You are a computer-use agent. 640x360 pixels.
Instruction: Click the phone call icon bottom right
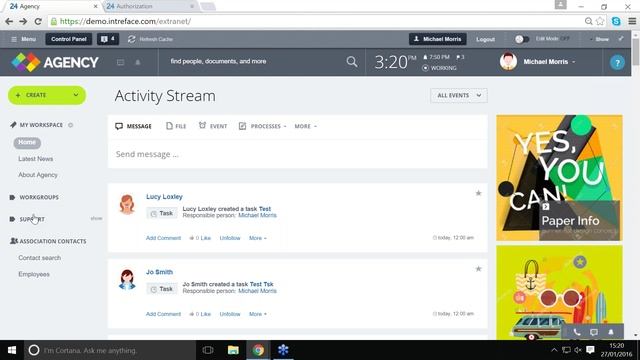point(577,332)
